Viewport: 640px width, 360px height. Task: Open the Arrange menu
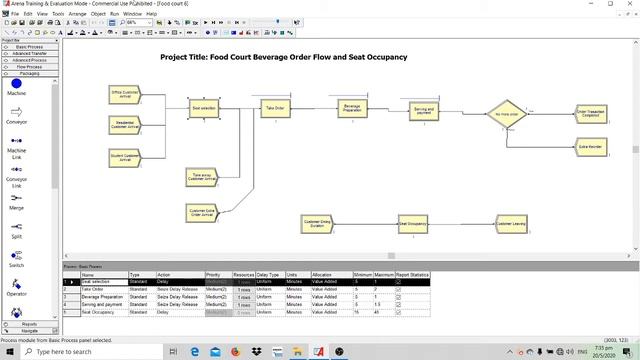(77, 13)
